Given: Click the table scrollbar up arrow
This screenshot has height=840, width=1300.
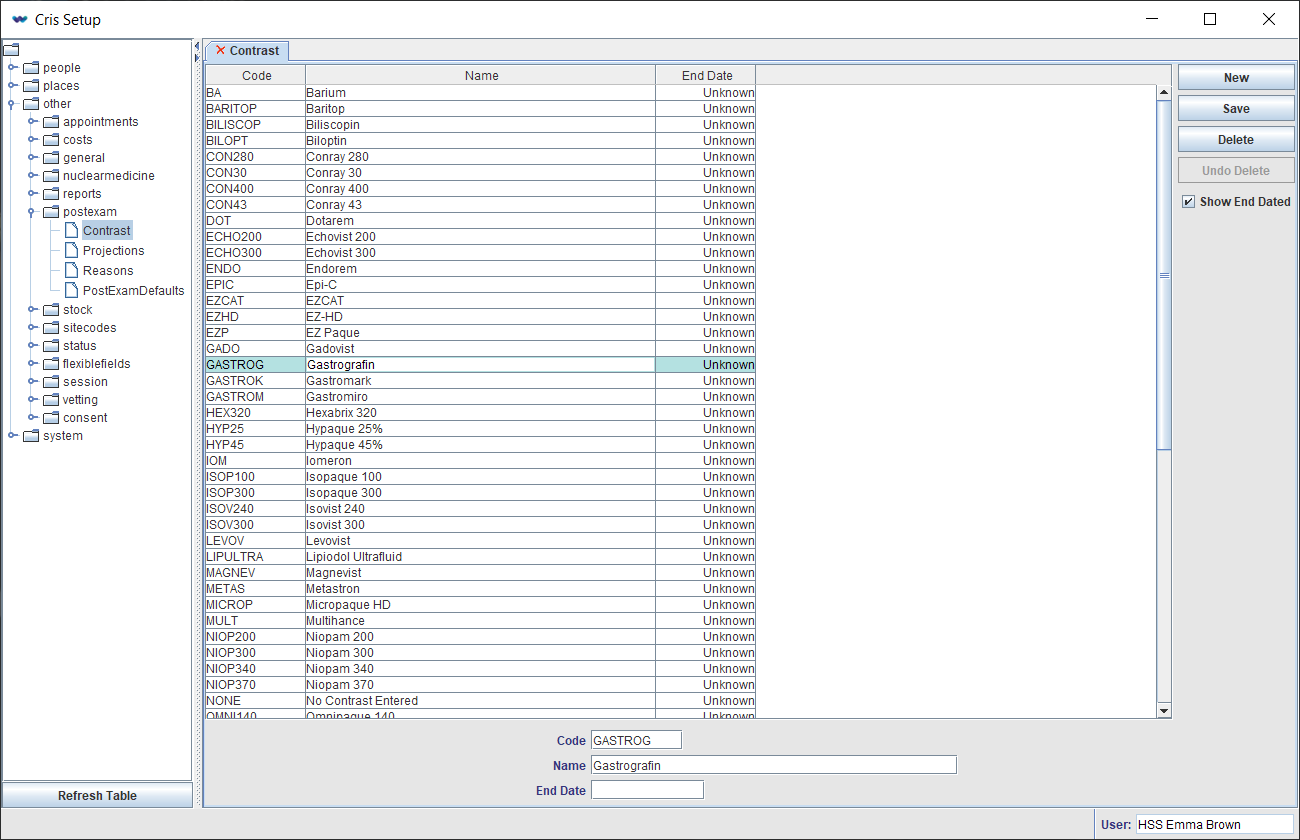Looking at the screenshot, I should coord(1164,93).
